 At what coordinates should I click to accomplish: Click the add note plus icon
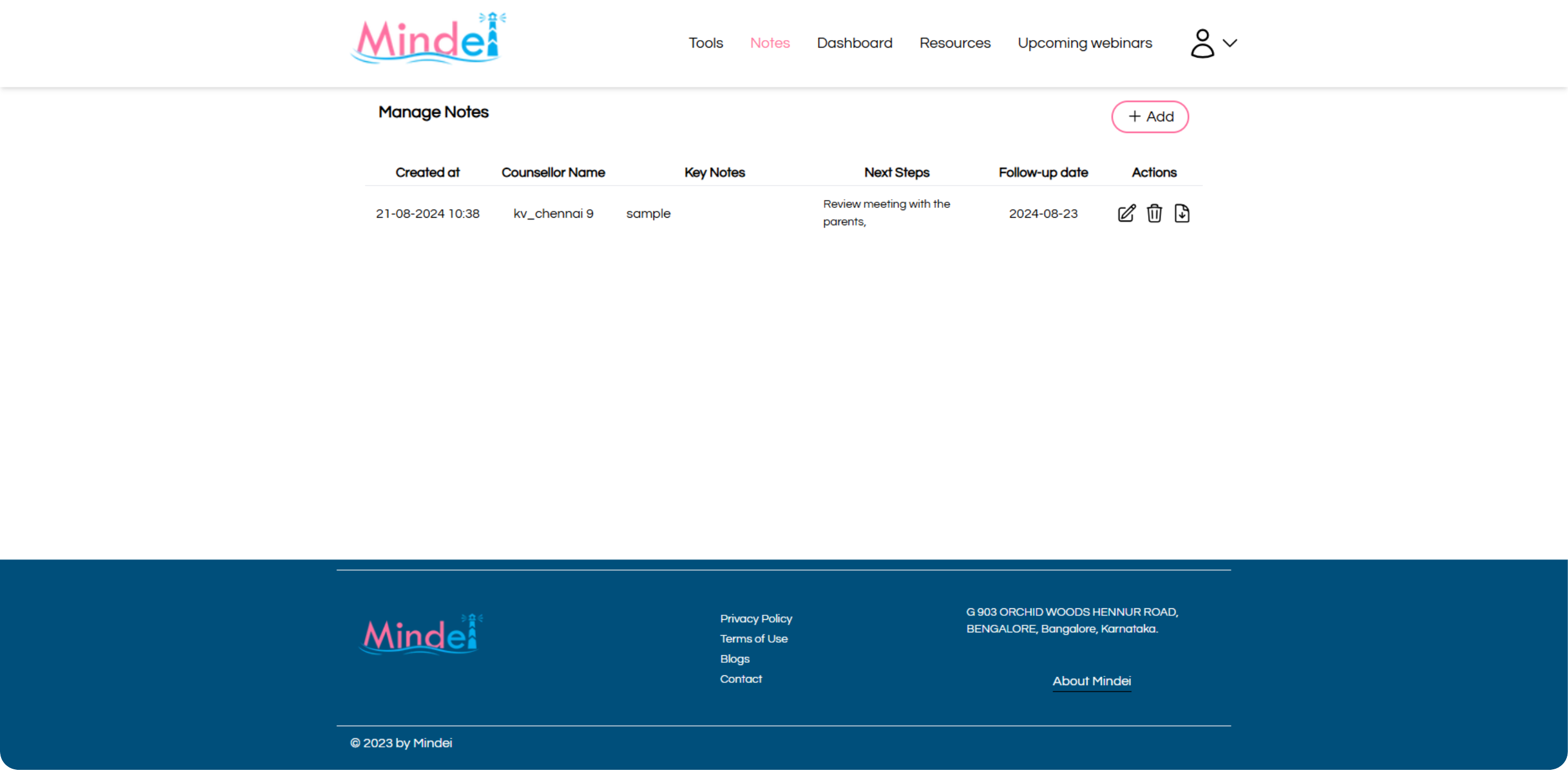pyautogui.click(x=1134, y=116)
